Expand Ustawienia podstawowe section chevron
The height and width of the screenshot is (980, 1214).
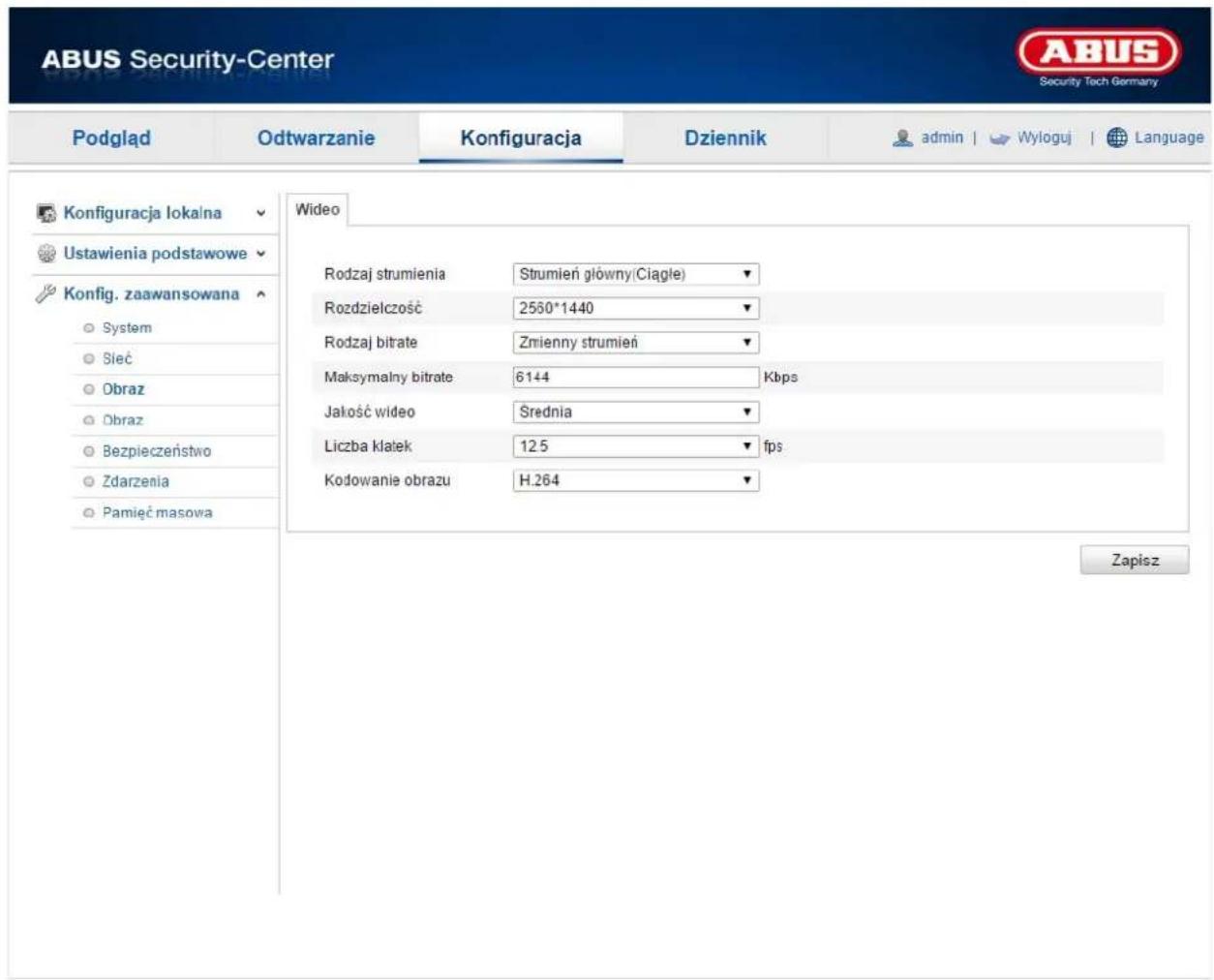pyautogui.click(x=260, y=254)
